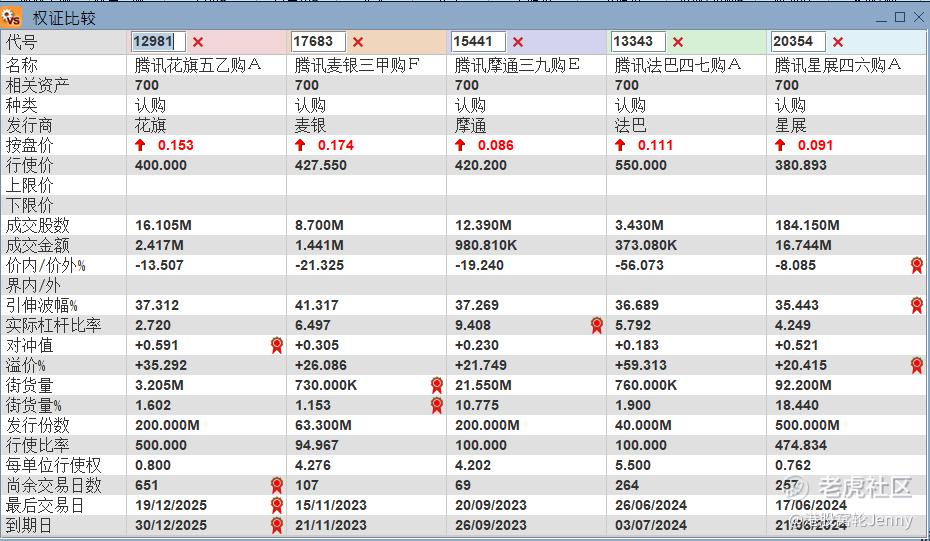
Task: Click last trading date 20/09/2023
Action: point(491,505)
